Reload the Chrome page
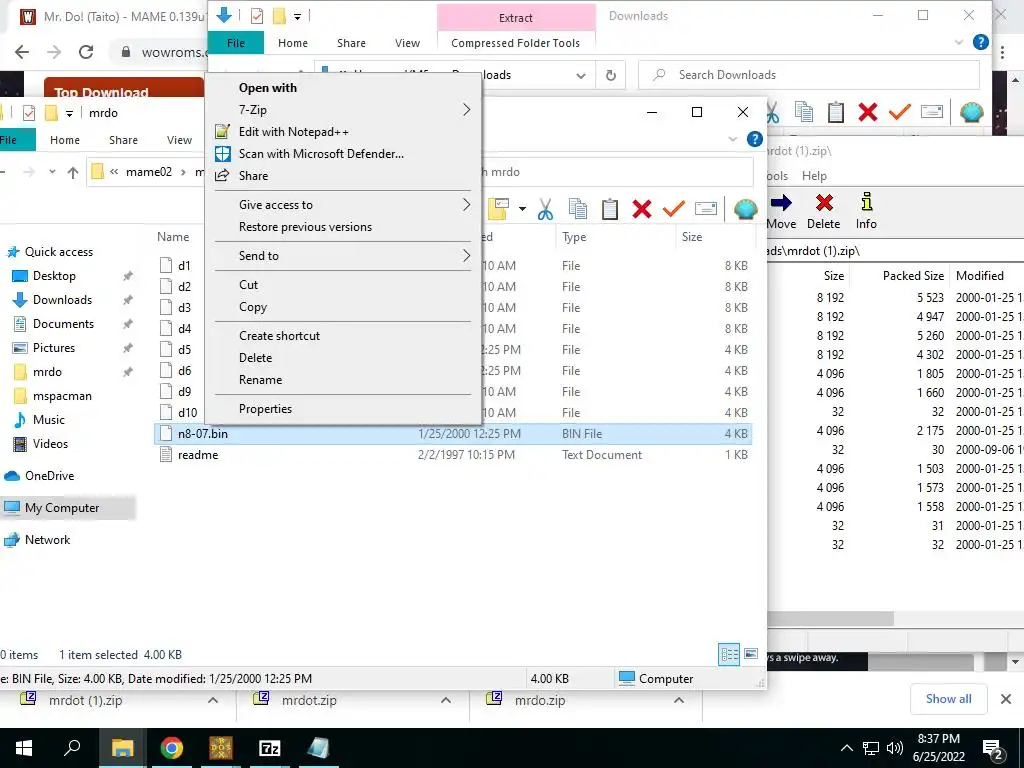The width and height of the screenshot is (1024, 768). (86, 52)
